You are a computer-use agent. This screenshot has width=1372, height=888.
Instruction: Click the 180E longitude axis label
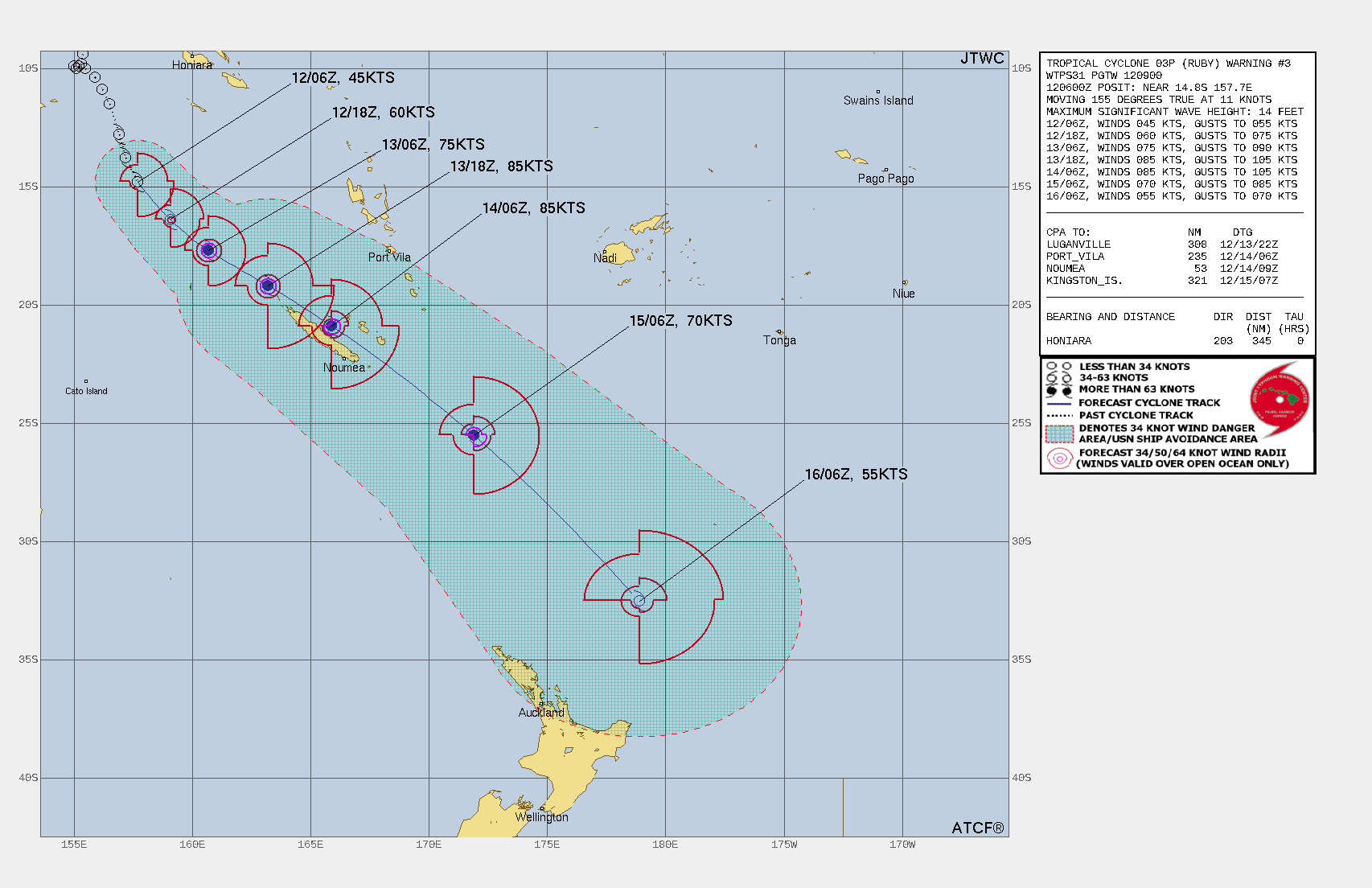tap(665, 845)
